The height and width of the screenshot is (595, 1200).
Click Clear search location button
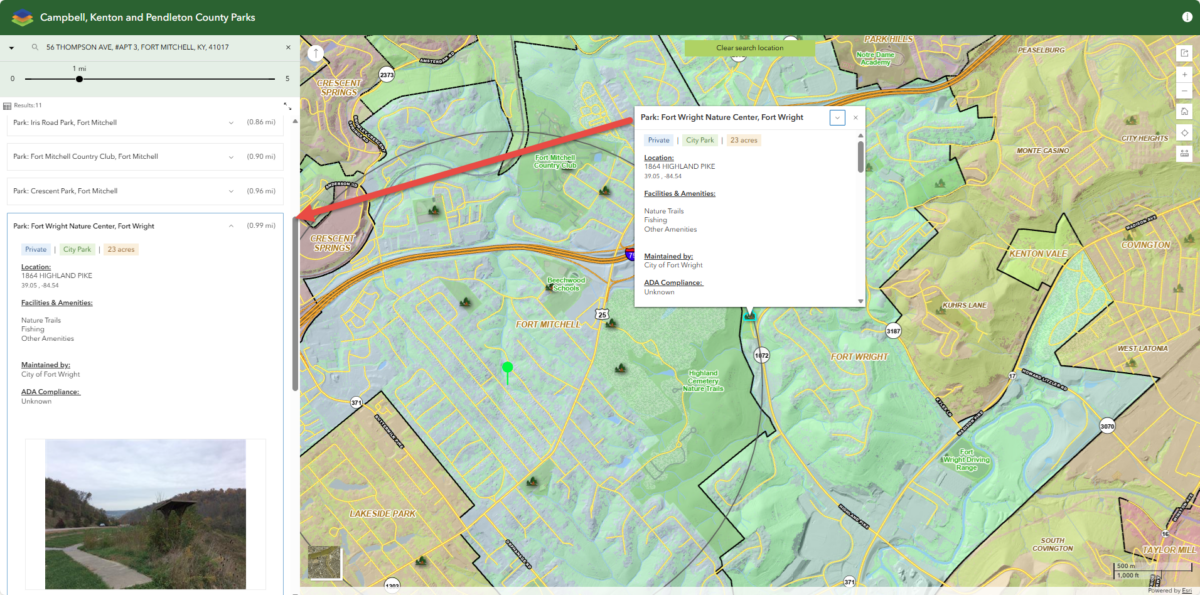pos(749,48)
